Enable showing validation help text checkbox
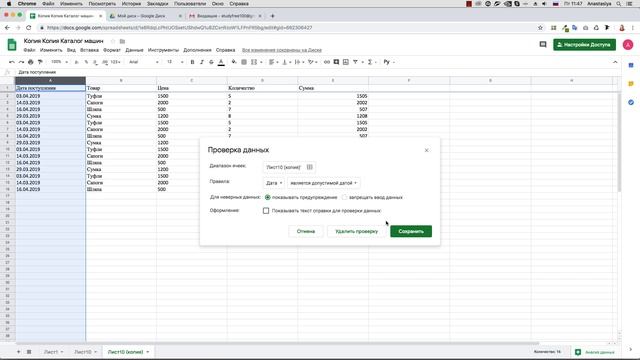Image resolution: width=640 pixels, height=360 pixels. click(266, 211)
